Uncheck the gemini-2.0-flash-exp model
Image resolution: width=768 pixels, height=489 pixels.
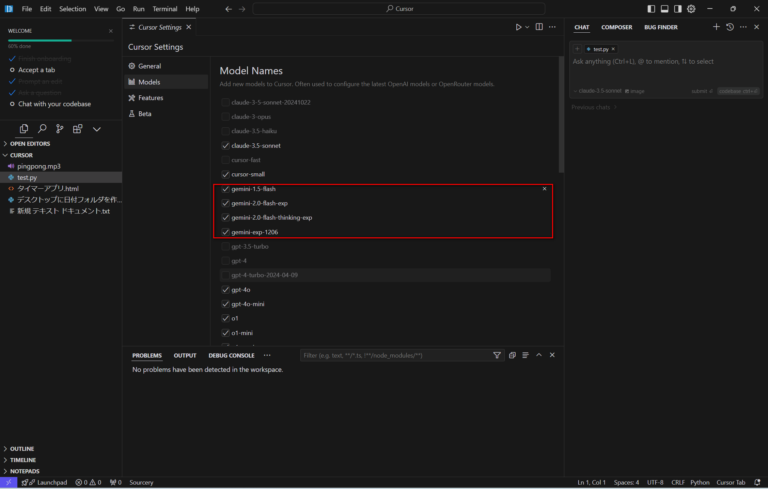pos(226,203)
